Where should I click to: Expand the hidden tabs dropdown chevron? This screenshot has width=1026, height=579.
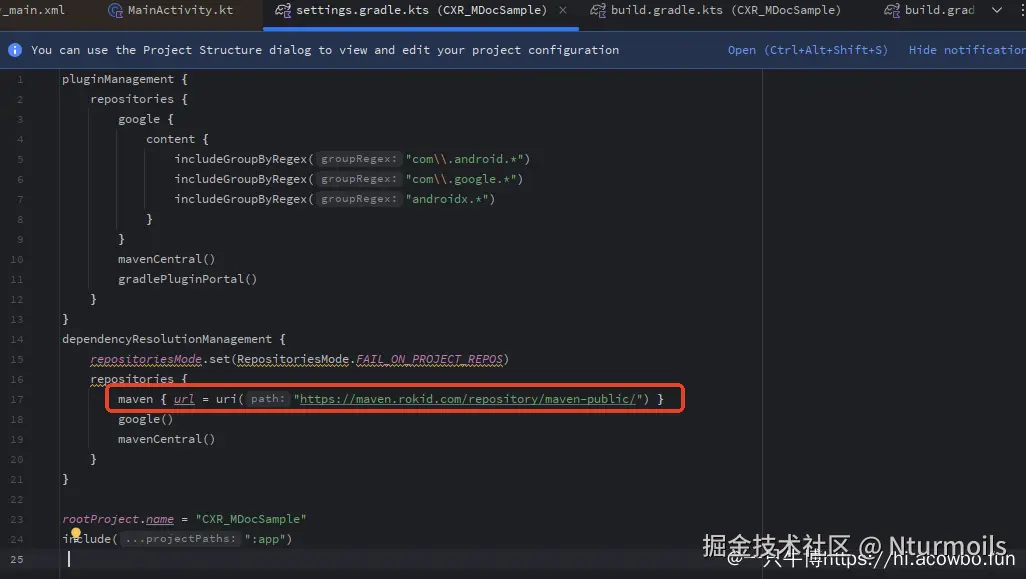pos(997,10)
